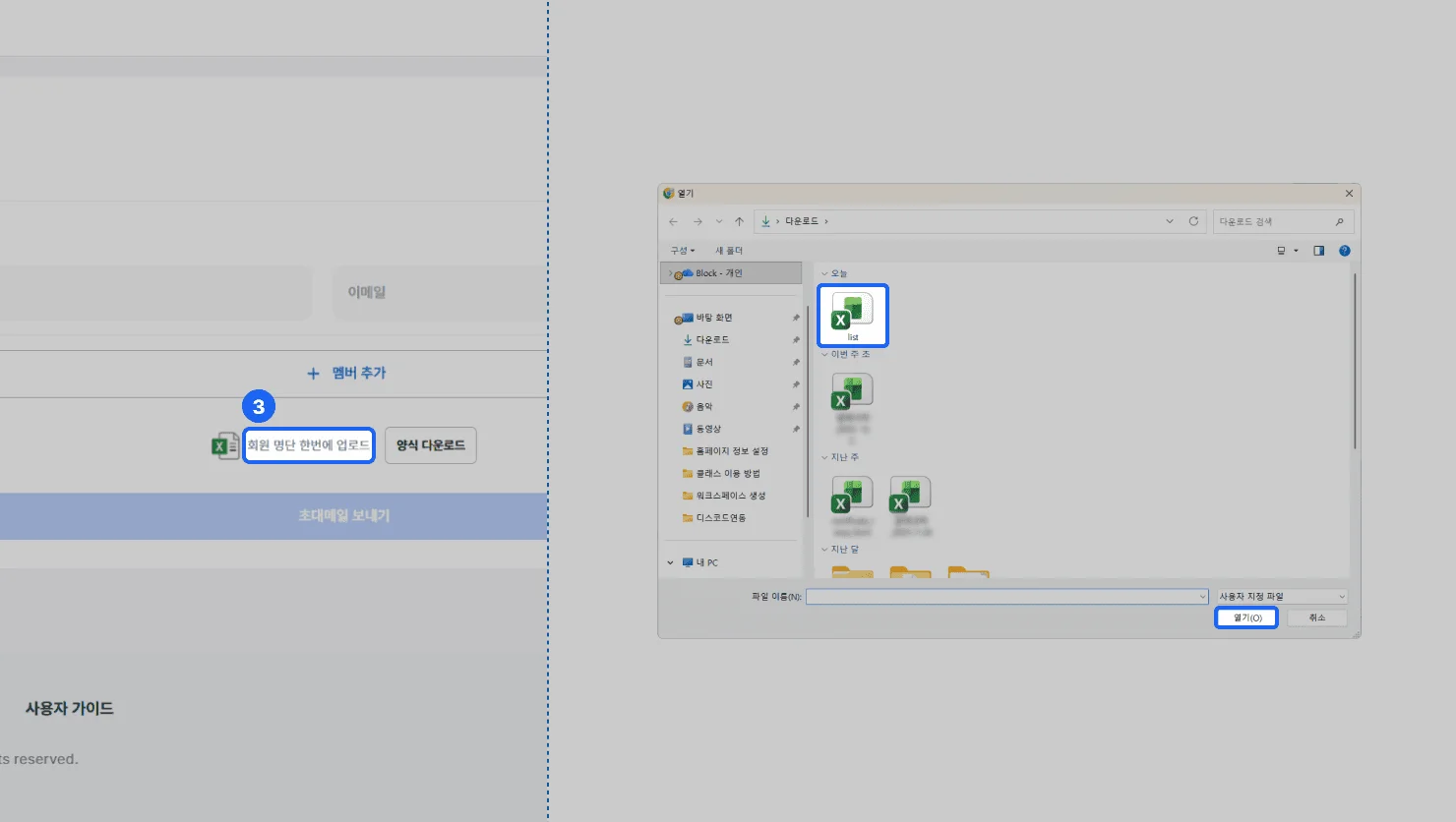The image size is (1456, 822).
Task: Click the pin icon next to 문서
Action: pyautogui.click(x=796, y=362)
